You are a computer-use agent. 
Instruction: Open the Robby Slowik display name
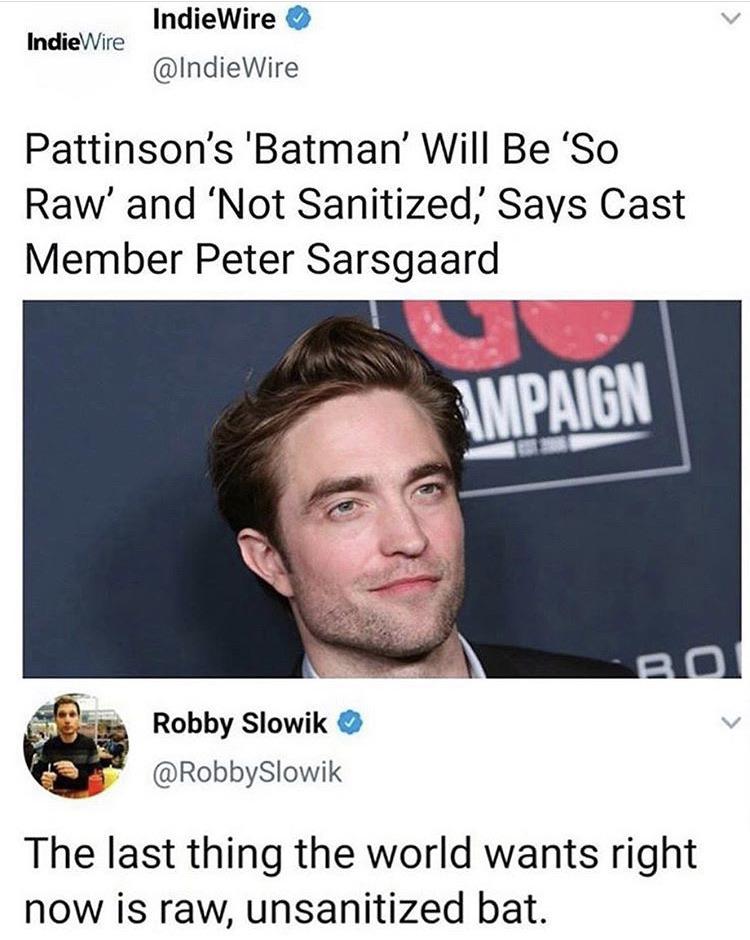(x=240, y=724)
